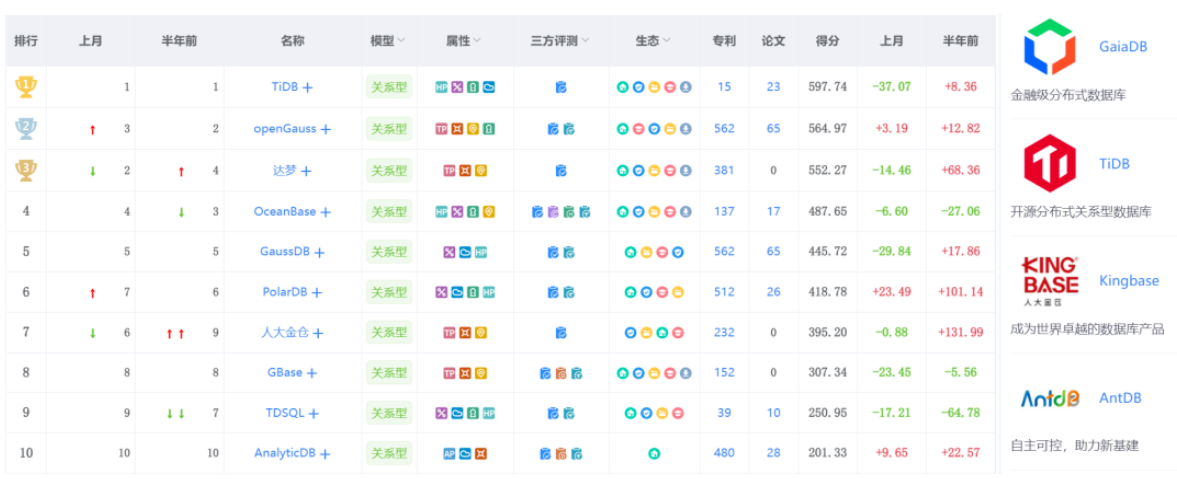Viewport: 1177px width, 479px height.
Task: Click the bronze trophy icon for rank 3
Action: tap(26, 170)
